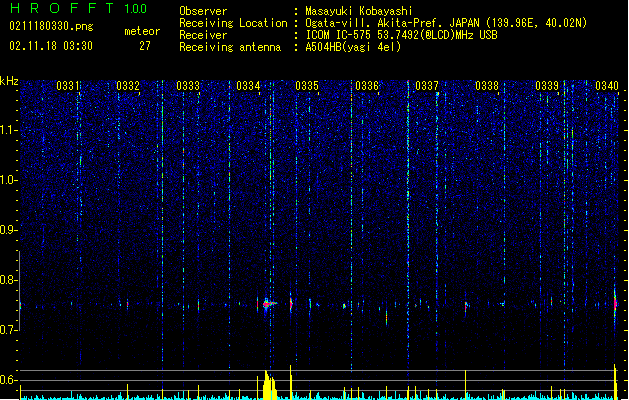Click the 0331 time marker

[x=67, y=86]
